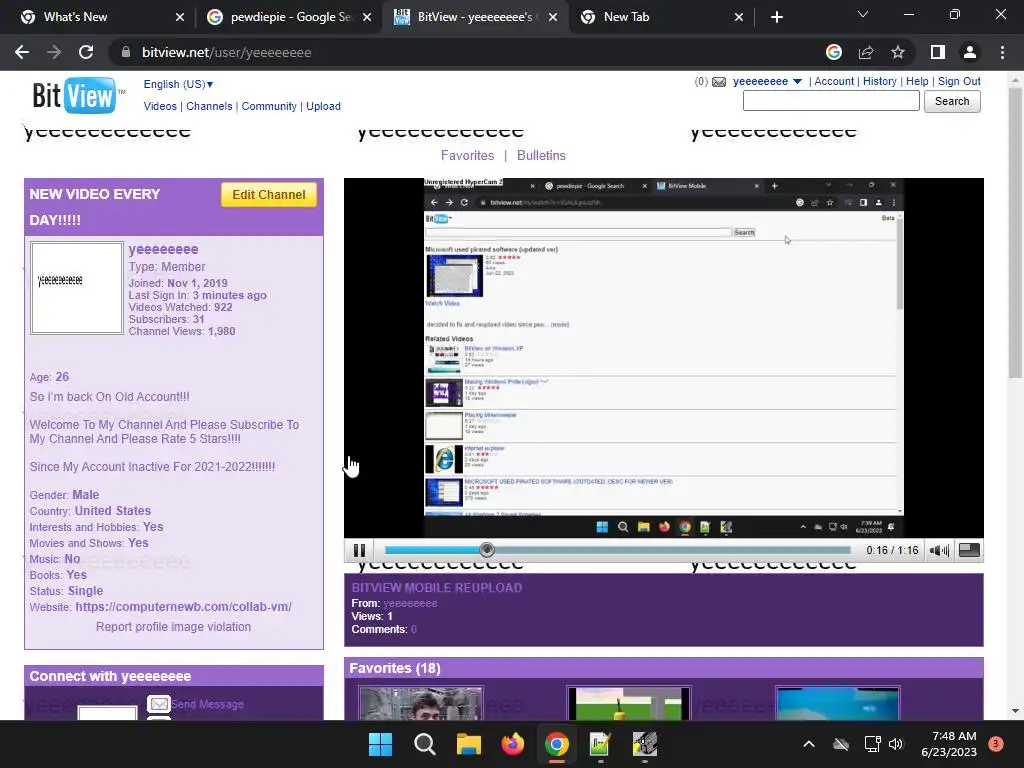Open Community navigation link
The width and height of the screenshot is (1024, 768).
click(x=269, y=106)
